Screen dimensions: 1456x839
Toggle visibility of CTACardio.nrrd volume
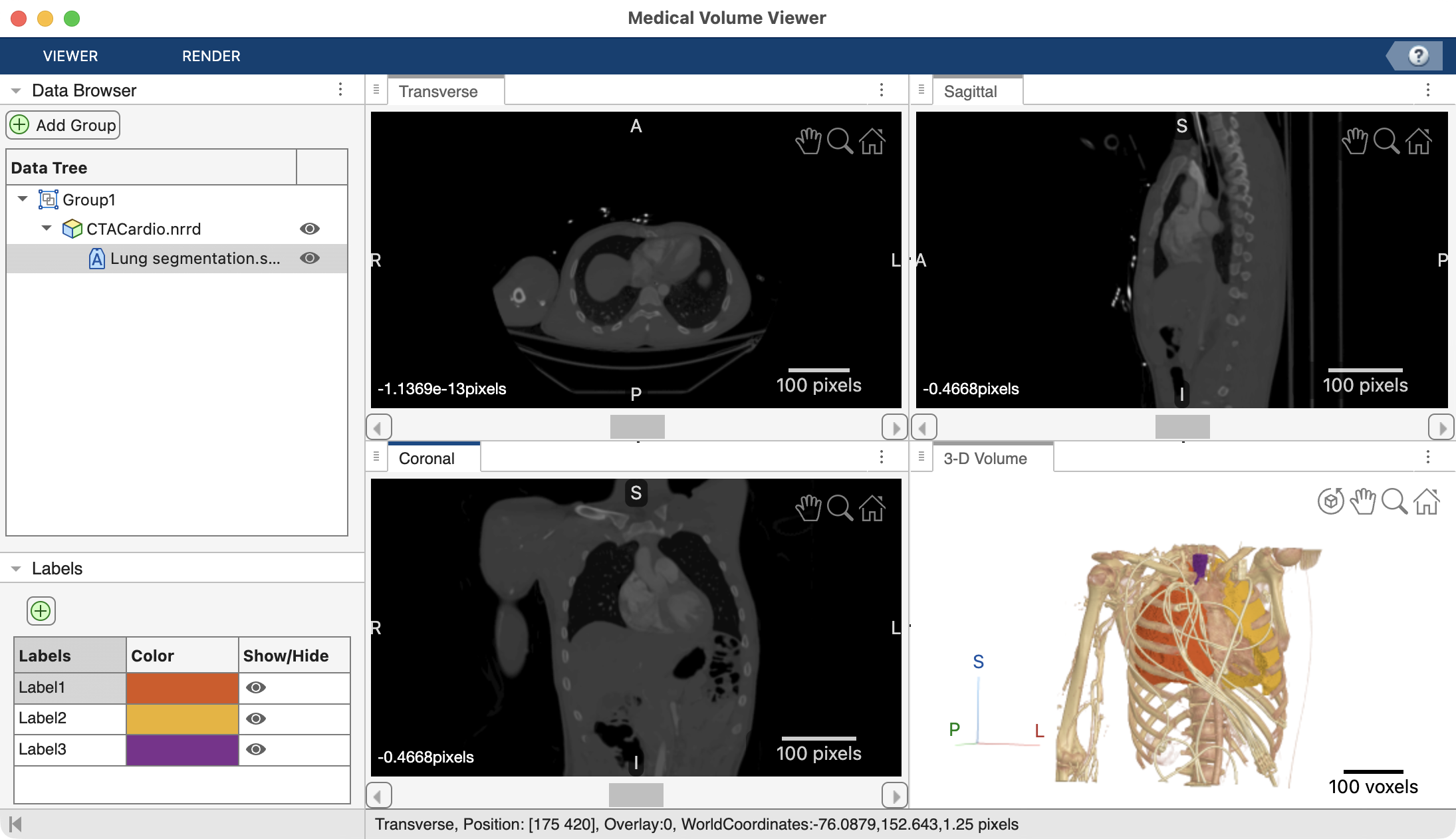(x=310, y=229)
